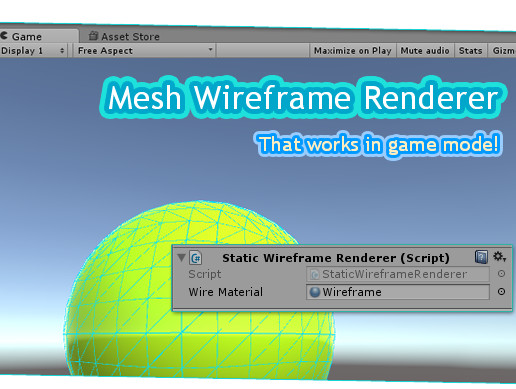Viewport: 516px width, 389px height.
Task: Open component help reference book icon
Action: point(481,257)
